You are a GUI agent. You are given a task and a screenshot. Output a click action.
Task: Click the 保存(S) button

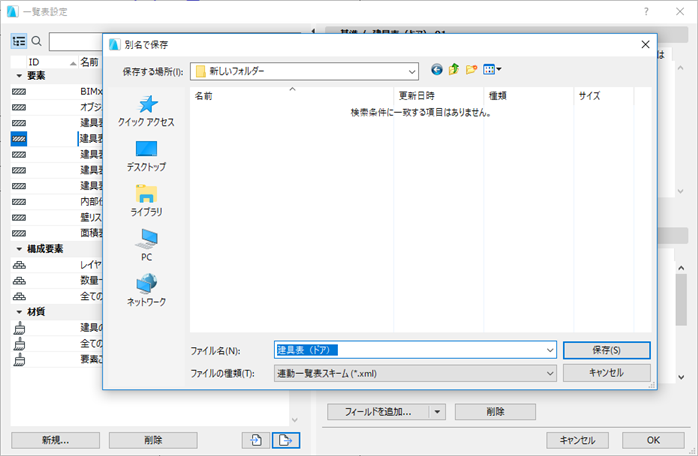[606, 350]
